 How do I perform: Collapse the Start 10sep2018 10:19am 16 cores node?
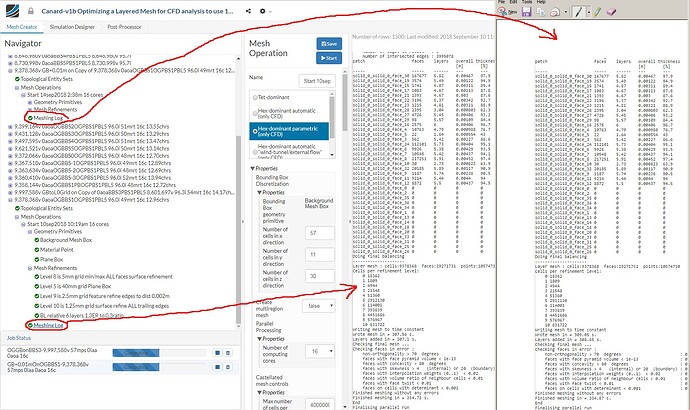pyautogui.click(x=24, y=224)
